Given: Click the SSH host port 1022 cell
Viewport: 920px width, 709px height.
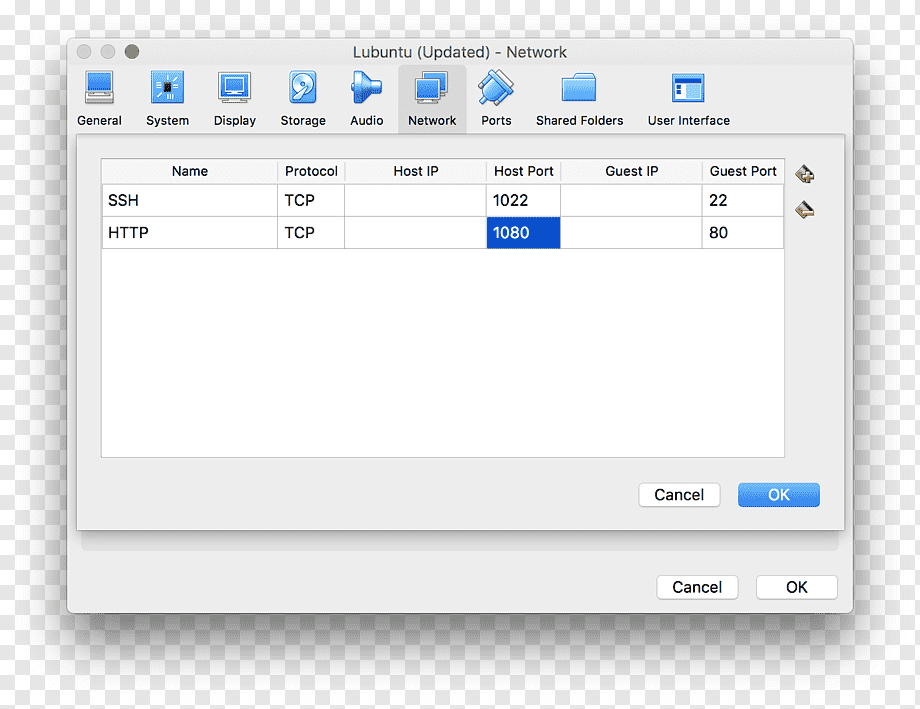Looking at the screenshot, I should click(x=523, y=201).
